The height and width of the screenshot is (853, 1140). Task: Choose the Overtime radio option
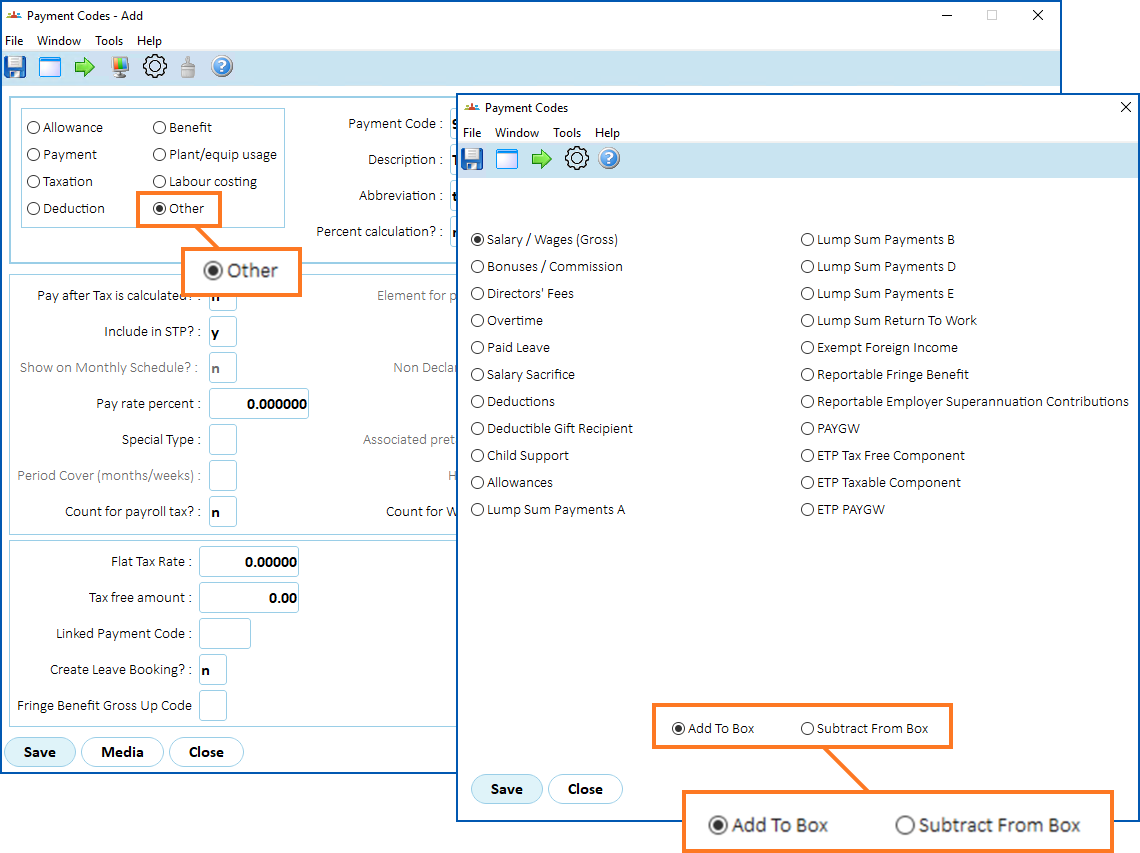point(478,321)
